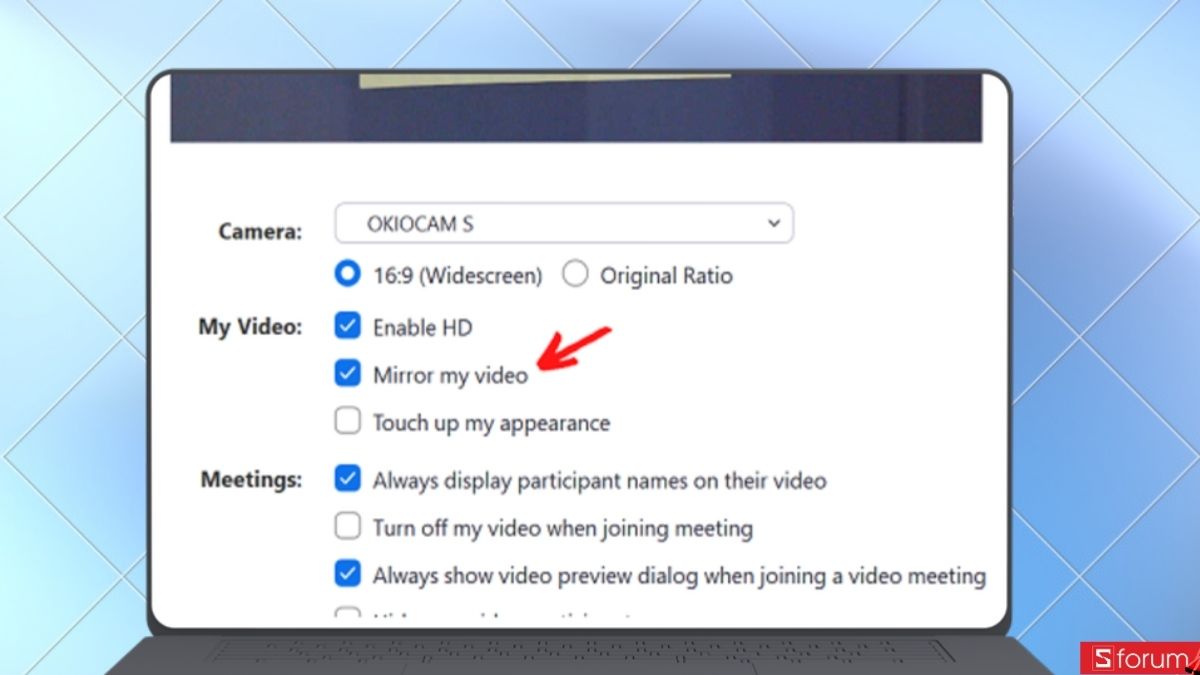Click the Sforum logo in the corner
Image resolution: width=1200 pixels, height=675 pixels.
[1139, 658]
